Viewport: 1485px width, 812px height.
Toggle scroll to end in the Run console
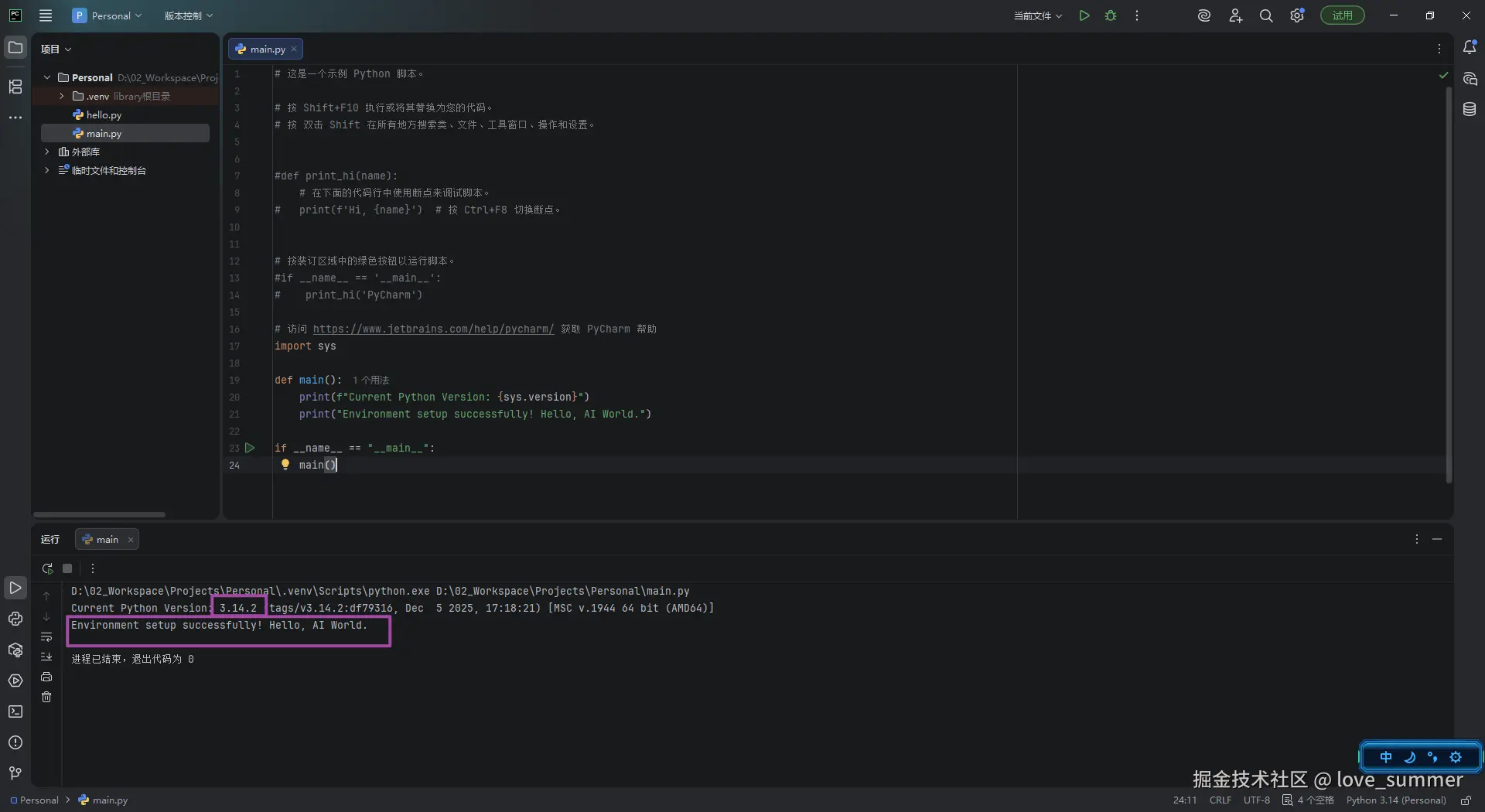pos(46,657)
